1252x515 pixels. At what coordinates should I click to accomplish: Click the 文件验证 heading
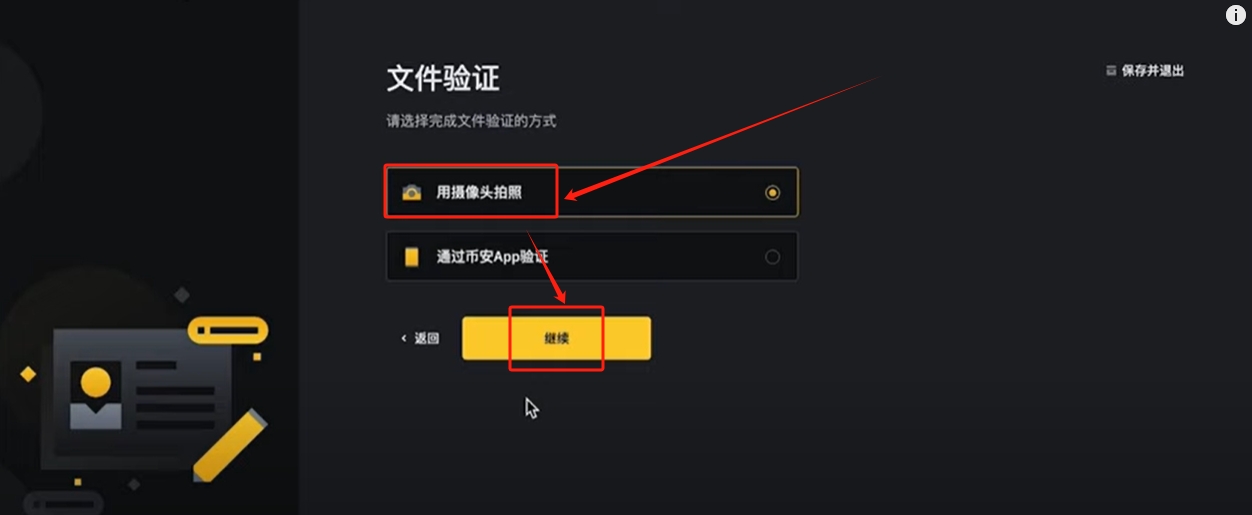tap(443, 79)
